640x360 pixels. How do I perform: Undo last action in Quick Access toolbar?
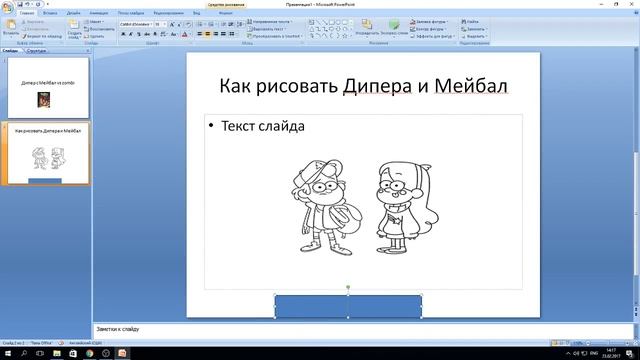28,4
